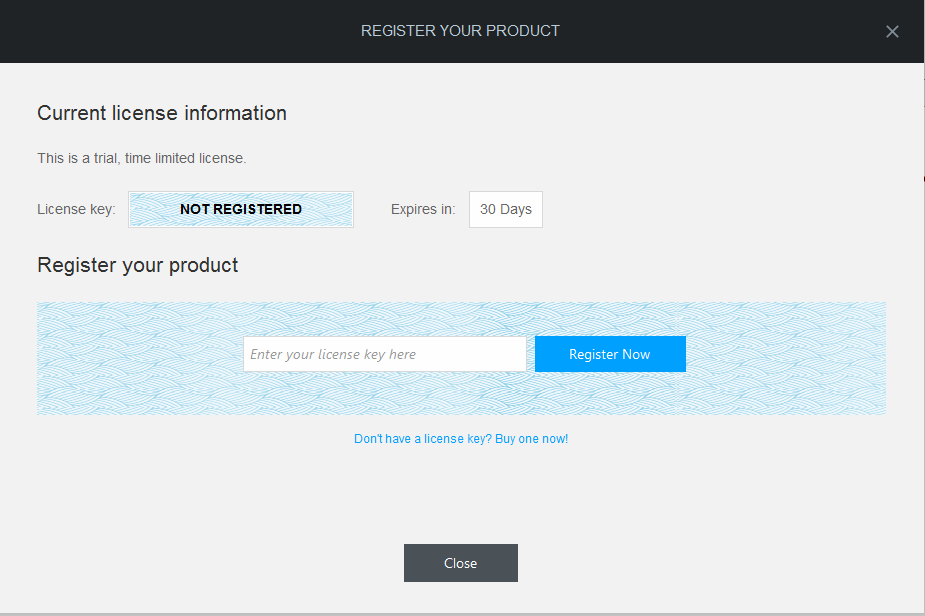Click the 30 Days expiry box
The height and width of the screenshot is (616, 925).
506,209
